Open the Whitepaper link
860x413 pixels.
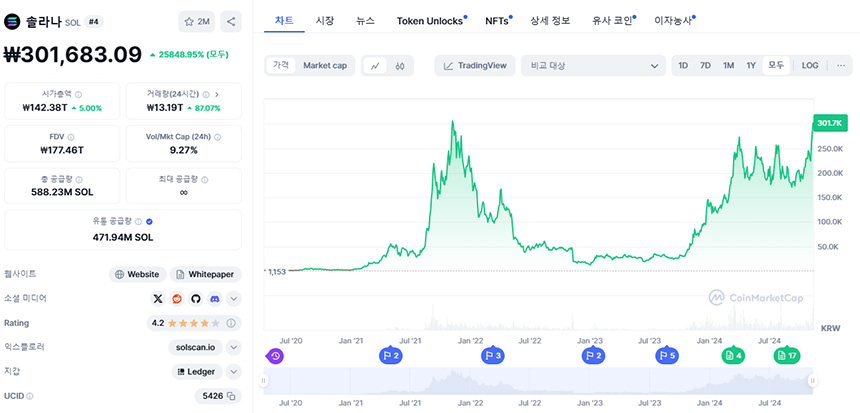206,274
